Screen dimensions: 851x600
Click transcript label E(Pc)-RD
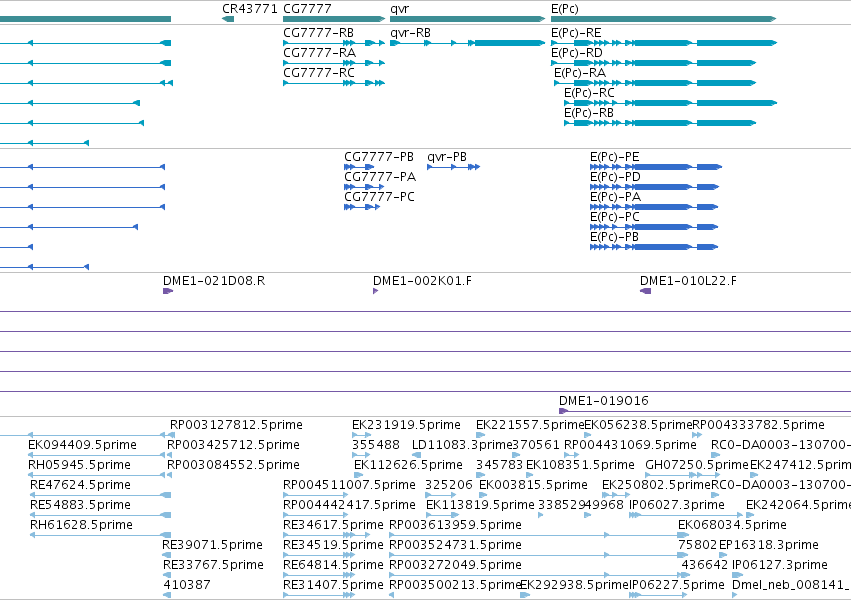(576, 53)
